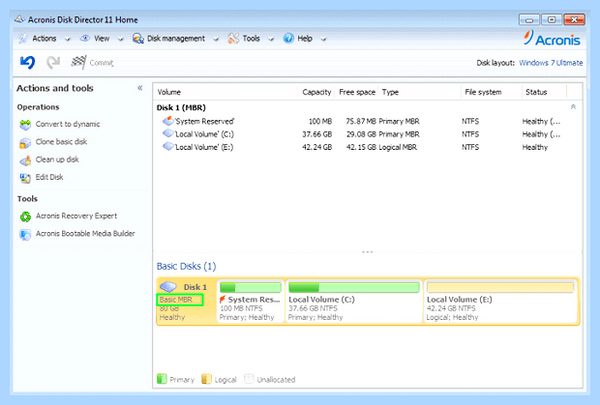600x405 pixels.
Task: Collapse the Disk 1 (MBR) group
Action: click(x=573, y=107)
